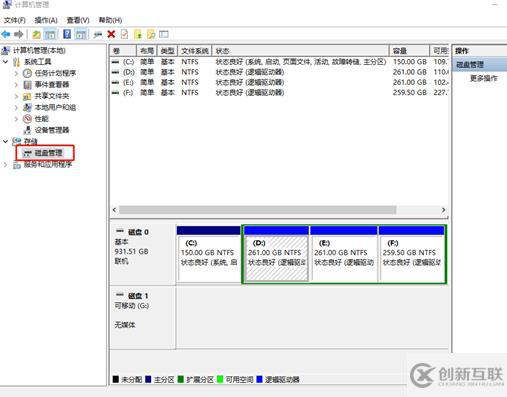Select 性能 icon in tree
The height and width of the screenshot is (397, 507).
[27, 119]
